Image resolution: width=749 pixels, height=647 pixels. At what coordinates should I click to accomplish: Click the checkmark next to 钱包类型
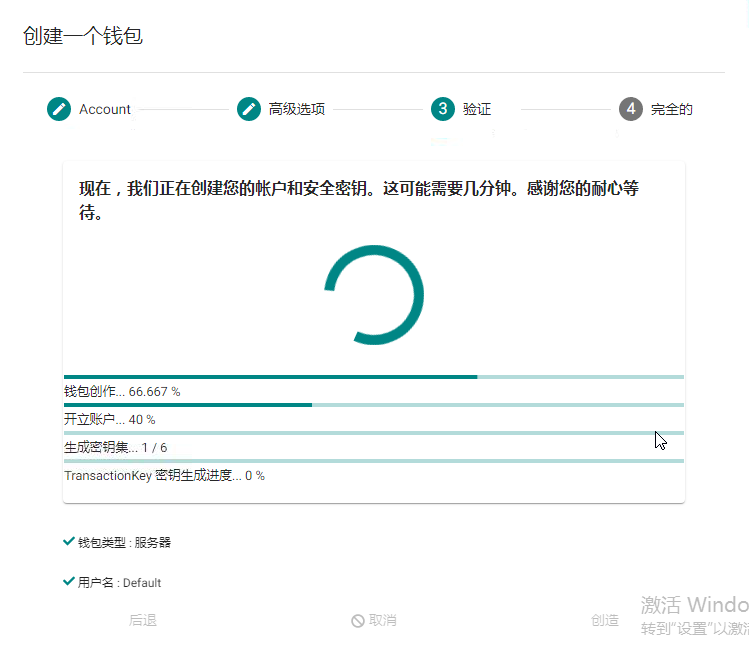(x=69, y=541)
